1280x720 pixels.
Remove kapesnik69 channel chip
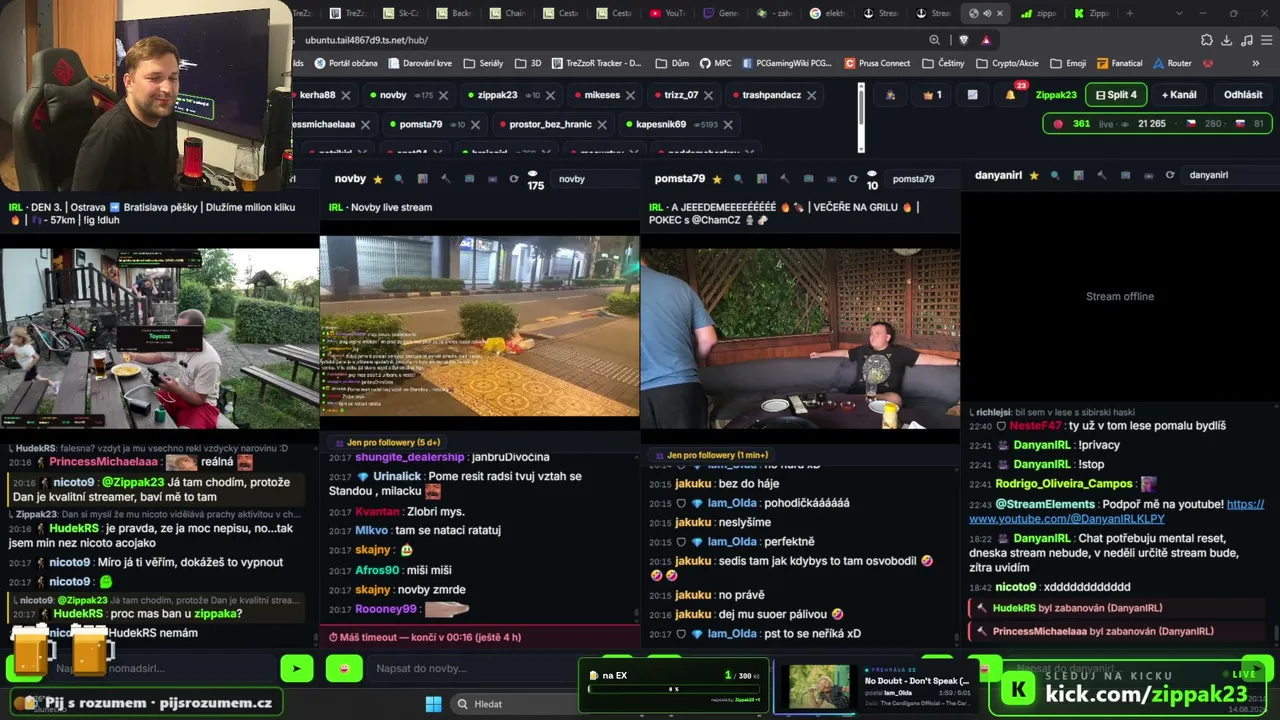(728, 125)
